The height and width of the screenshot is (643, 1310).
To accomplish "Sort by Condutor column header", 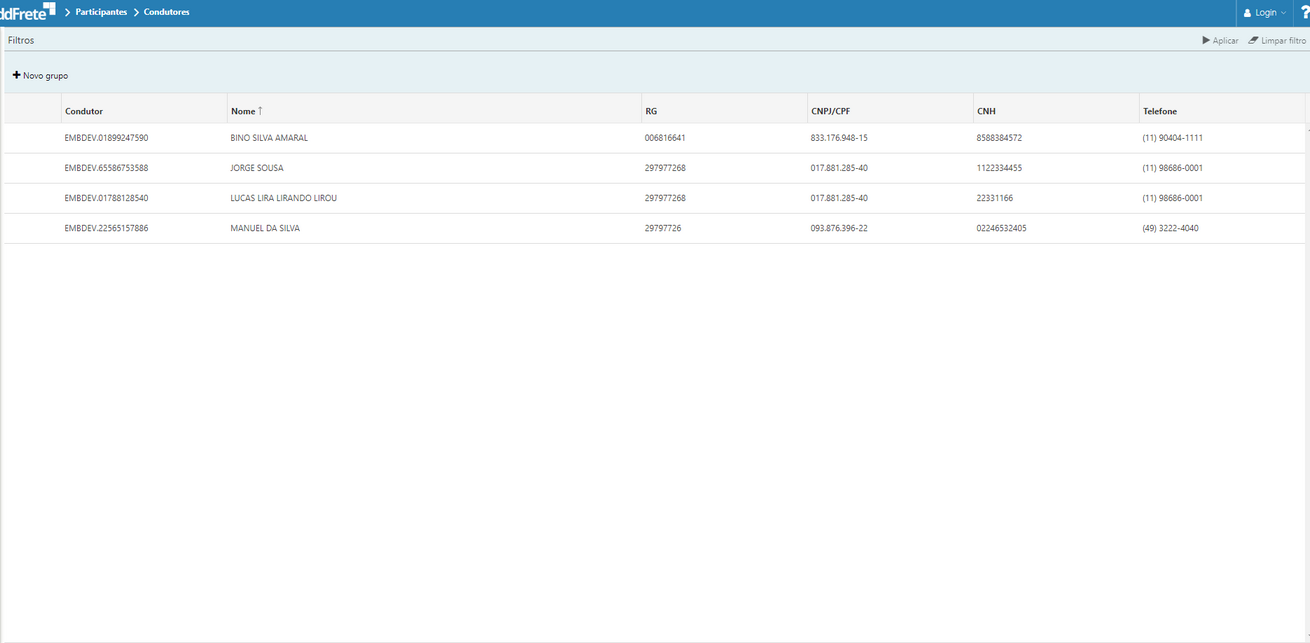I will [x=84, y=111].
